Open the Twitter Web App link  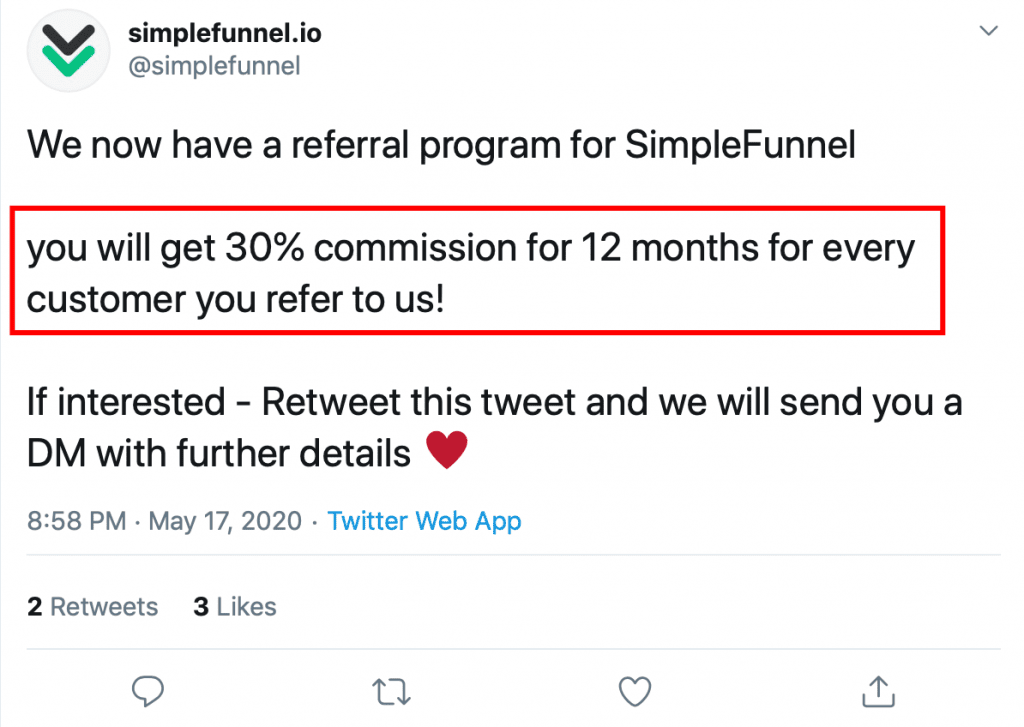click(424, 521)
